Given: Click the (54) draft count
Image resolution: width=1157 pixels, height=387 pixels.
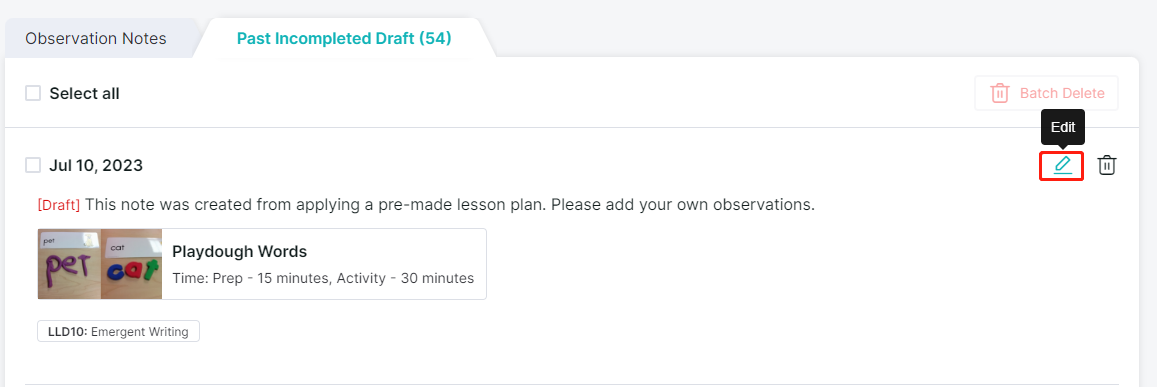Looking at the screenshot, I should (435, 38).
